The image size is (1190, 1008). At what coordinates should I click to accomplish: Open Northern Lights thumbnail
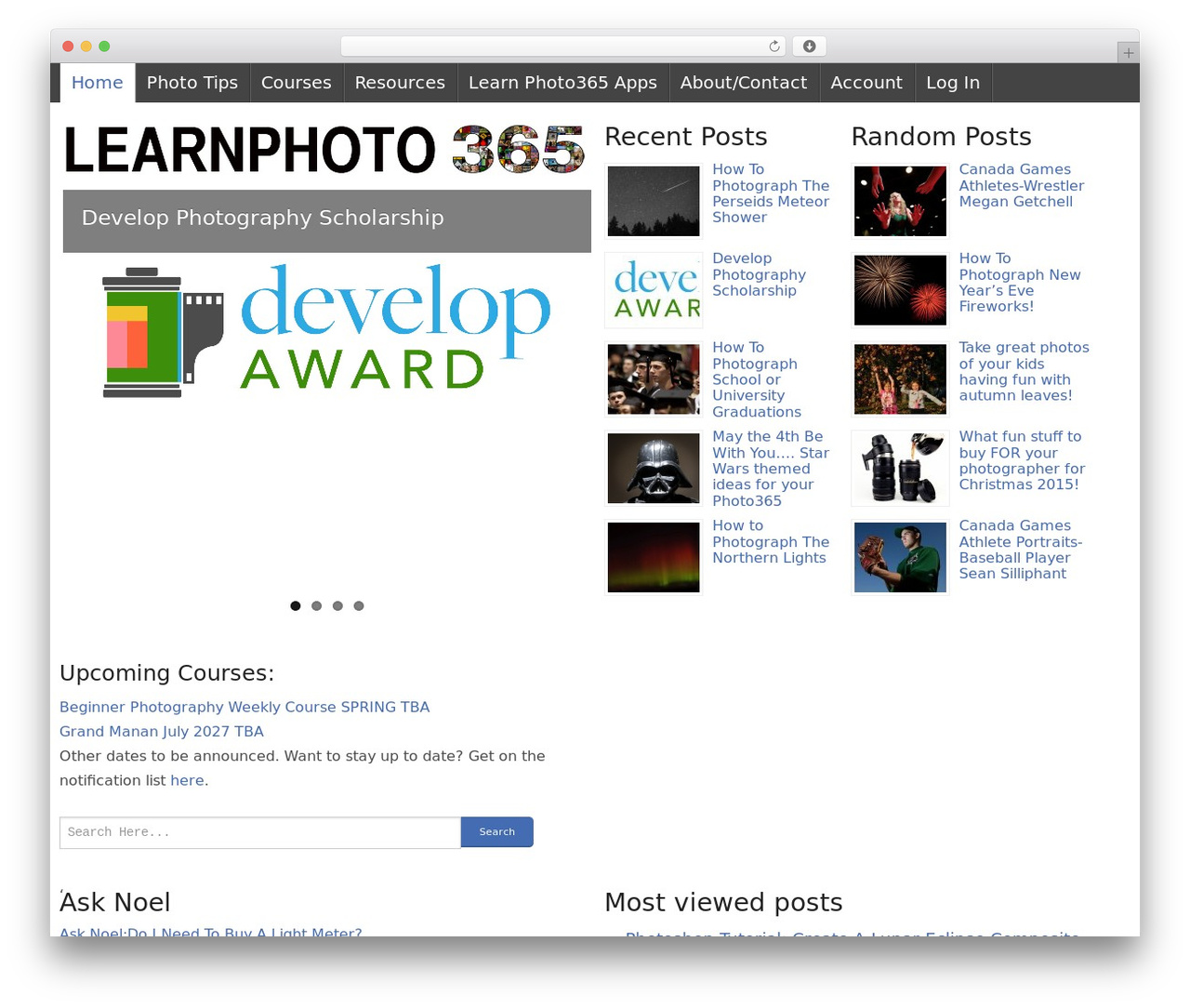click(654, 557)
